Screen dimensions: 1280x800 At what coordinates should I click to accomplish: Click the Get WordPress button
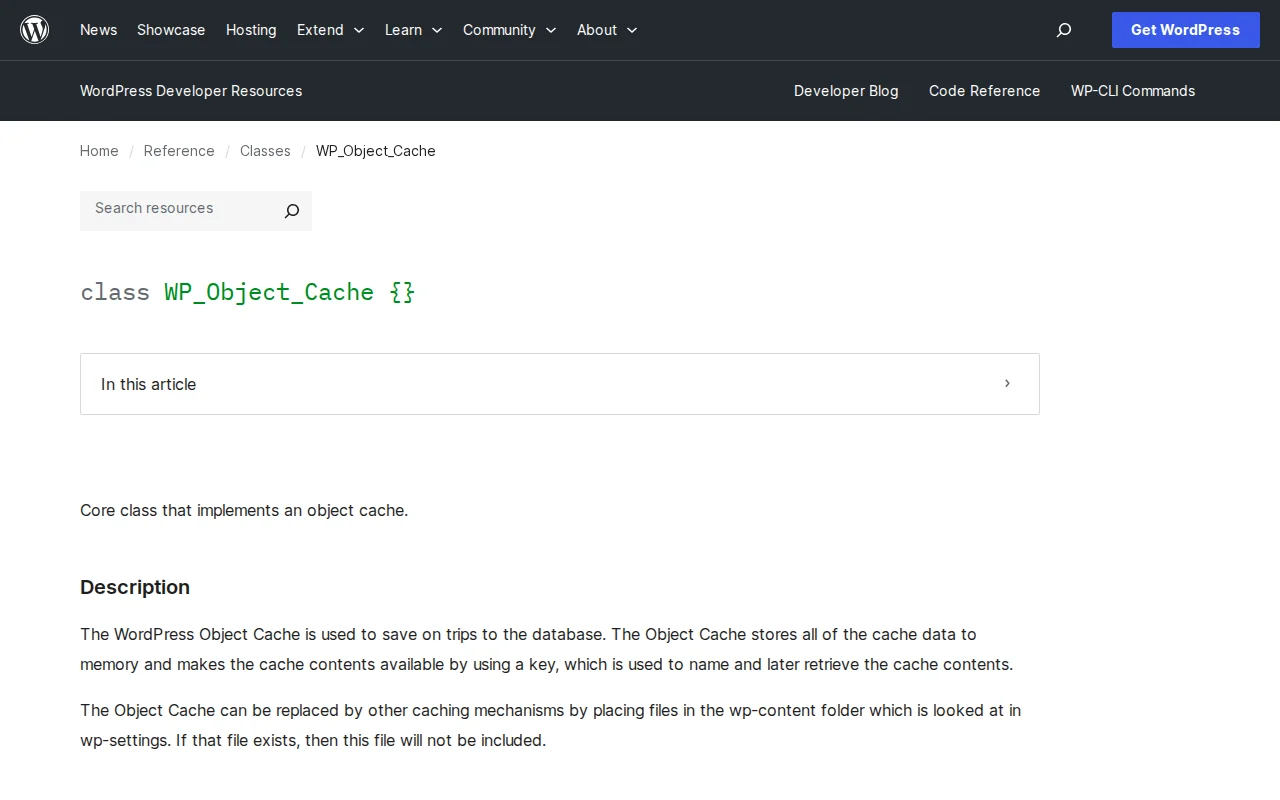[x=1185, y=30]
